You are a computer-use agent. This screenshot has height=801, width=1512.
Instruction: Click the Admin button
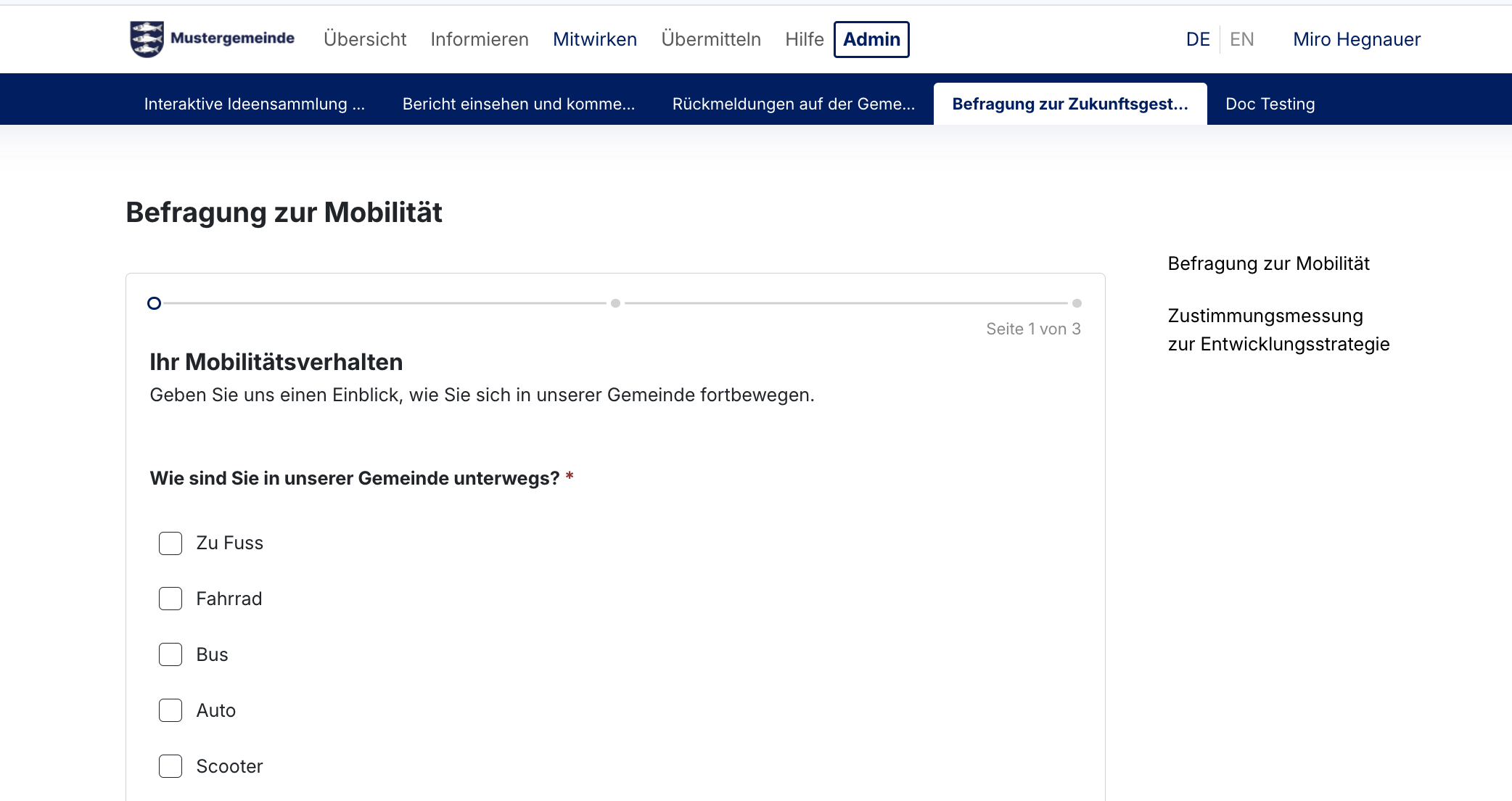tap(871, 39)
